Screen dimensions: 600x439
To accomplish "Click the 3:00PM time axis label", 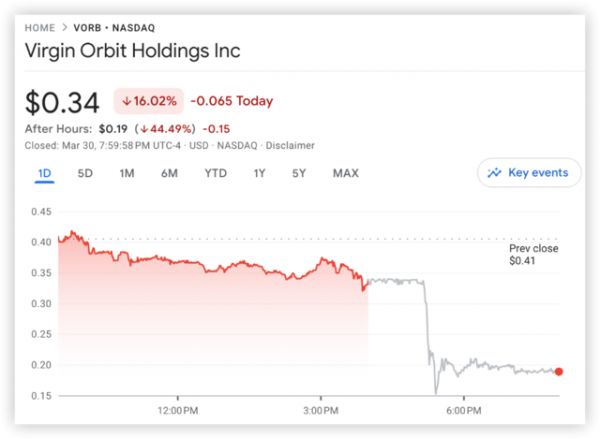I will click(x=322, y=410).
